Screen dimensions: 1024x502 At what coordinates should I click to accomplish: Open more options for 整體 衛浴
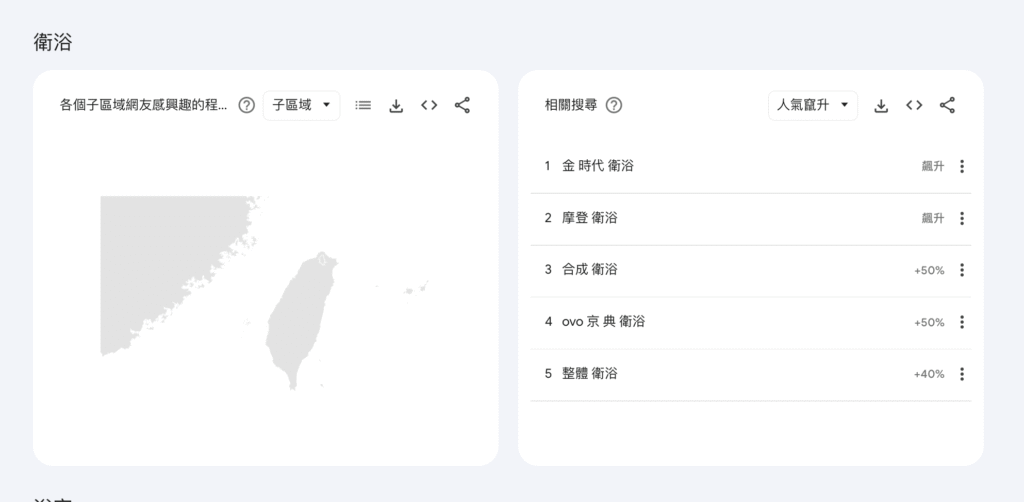pos(961,374)
